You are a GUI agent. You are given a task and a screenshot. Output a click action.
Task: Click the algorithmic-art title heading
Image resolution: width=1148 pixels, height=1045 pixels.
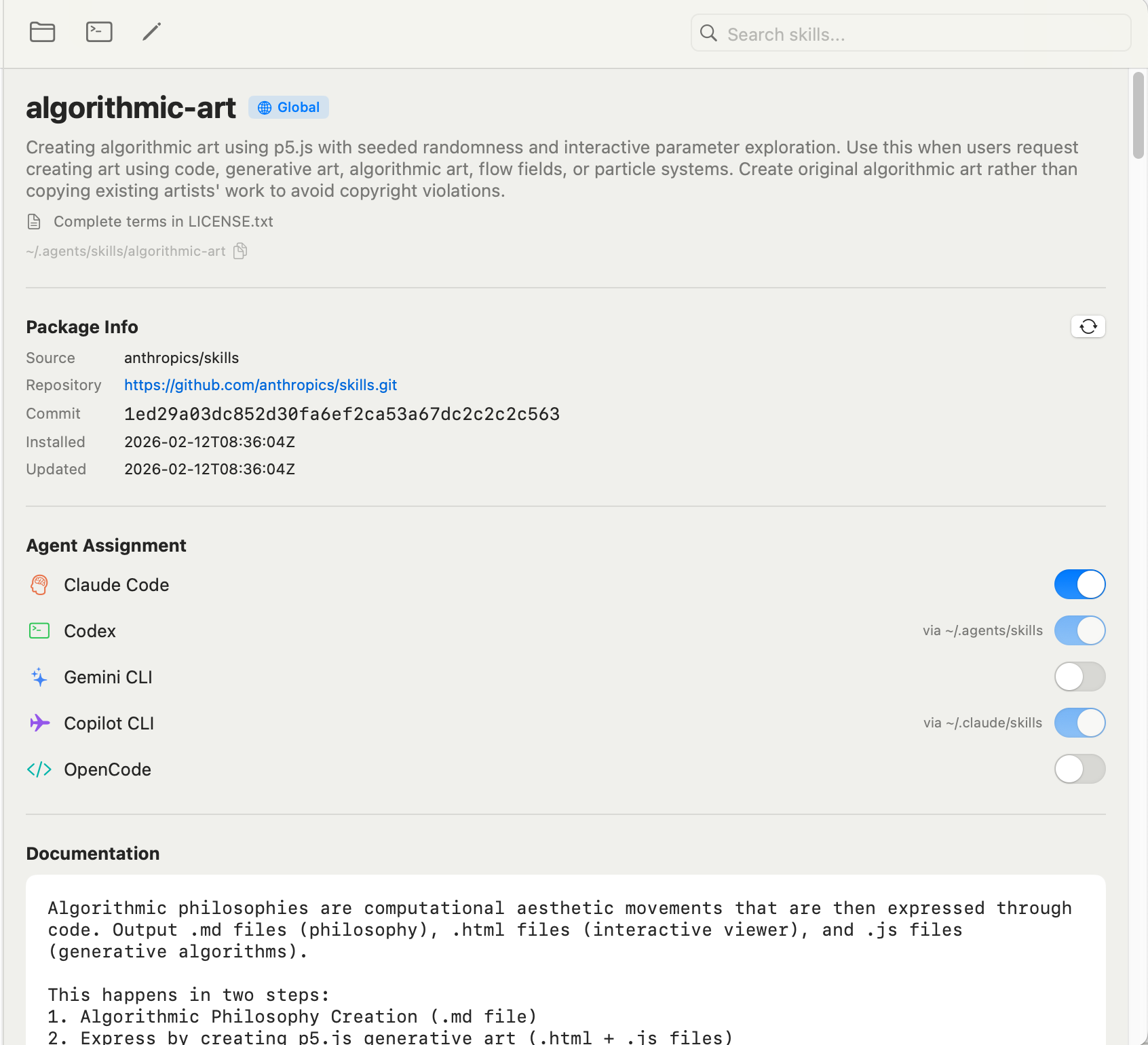click(x=131, y=108)
